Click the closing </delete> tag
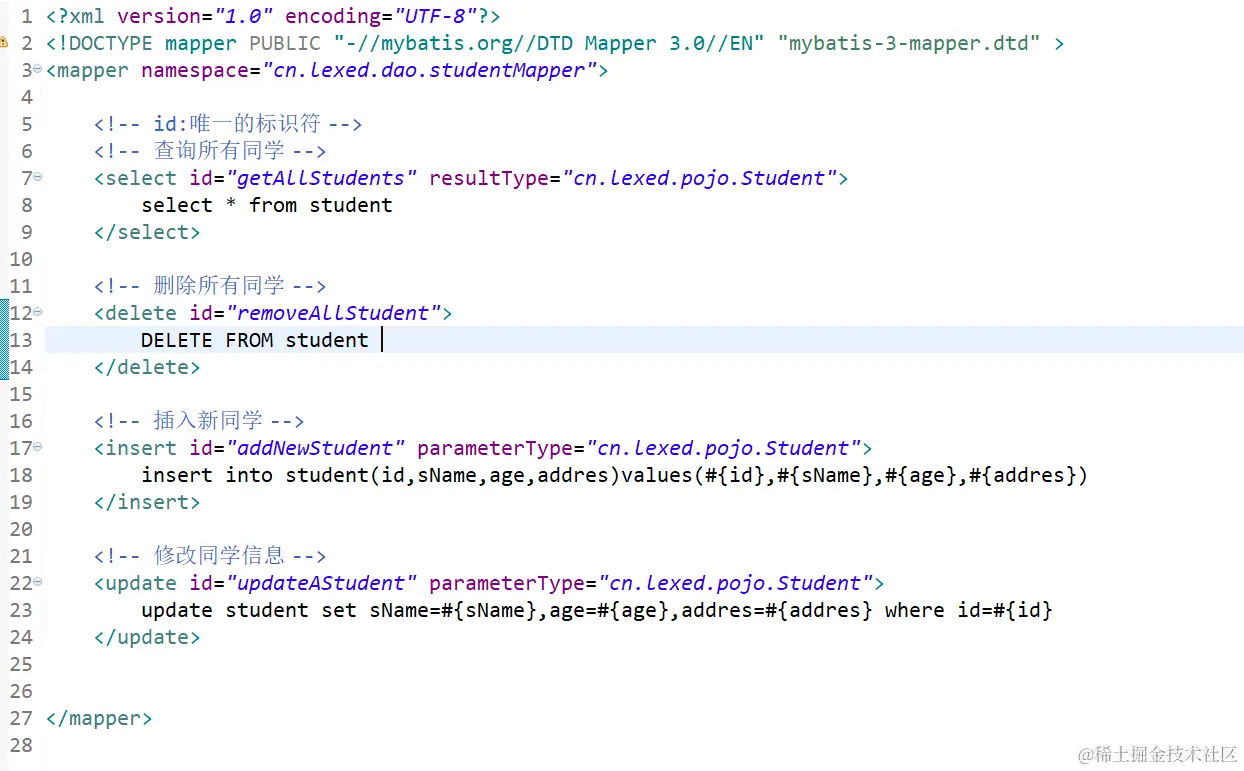The height and width of the screenshot is (771, 1244). click(147, 367)
